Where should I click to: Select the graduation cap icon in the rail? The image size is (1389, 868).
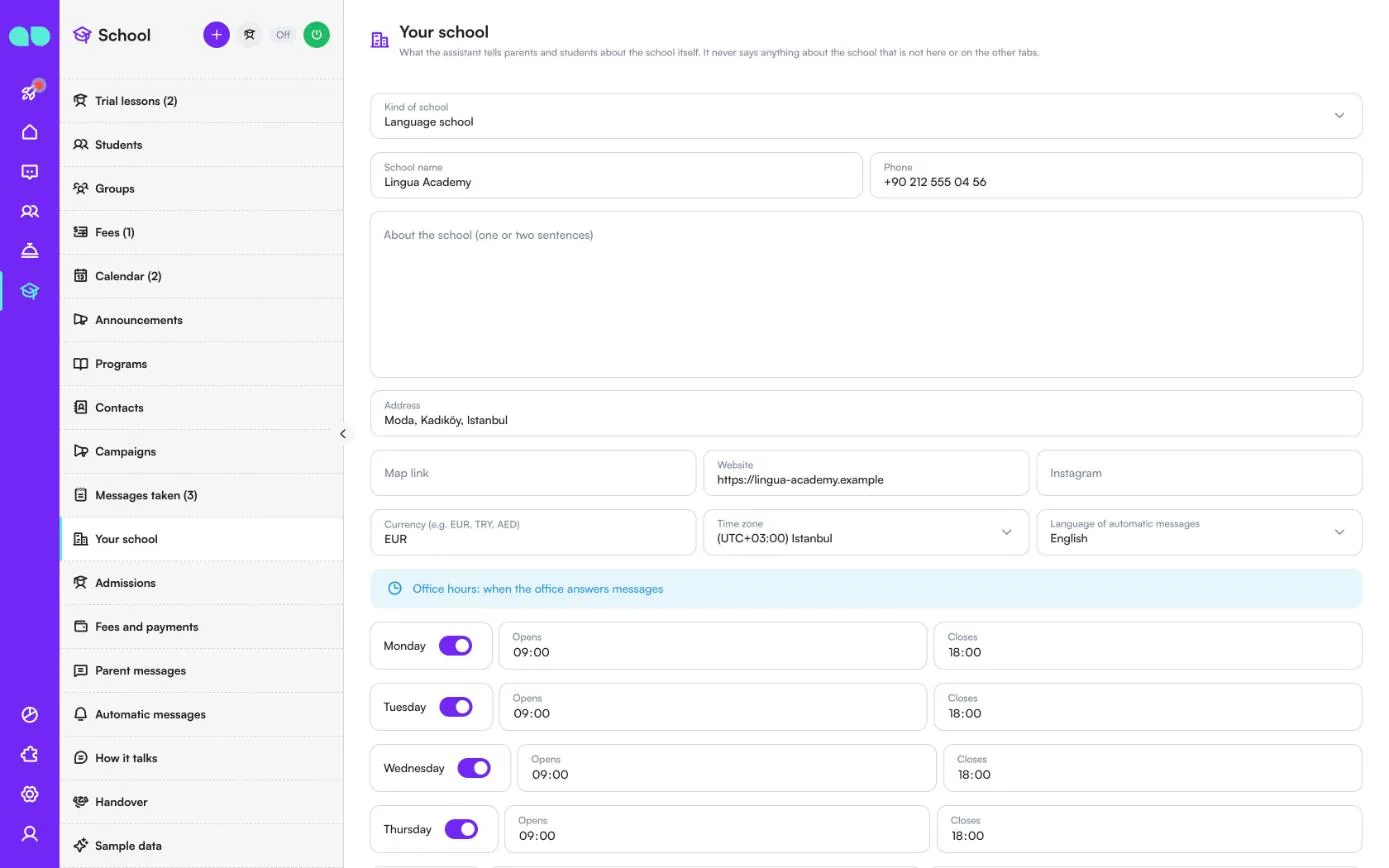(30, 291)
